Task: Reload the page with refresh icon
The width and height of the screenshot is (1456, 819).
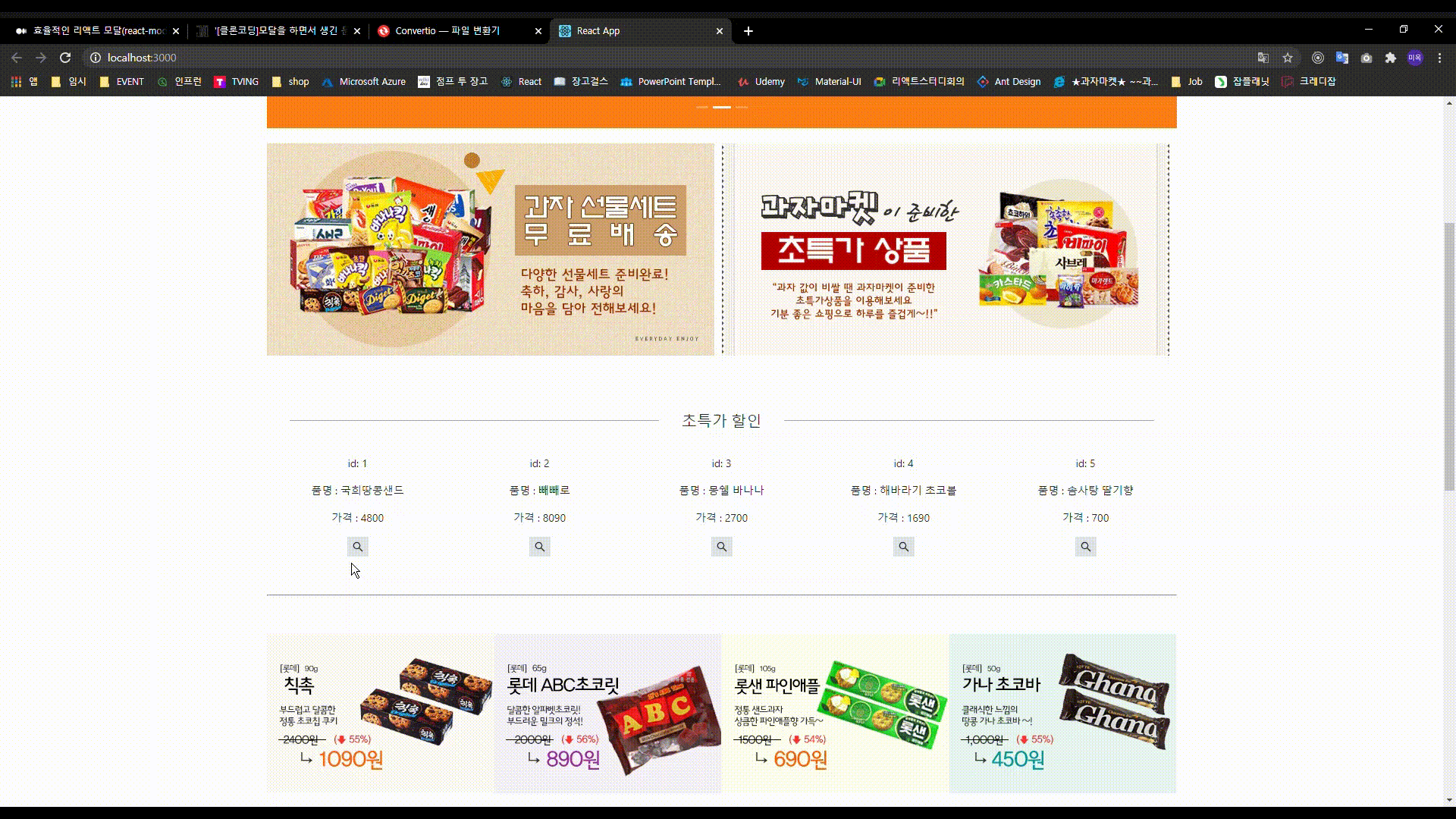Action: pyautogui.click(x=65, y=58)
